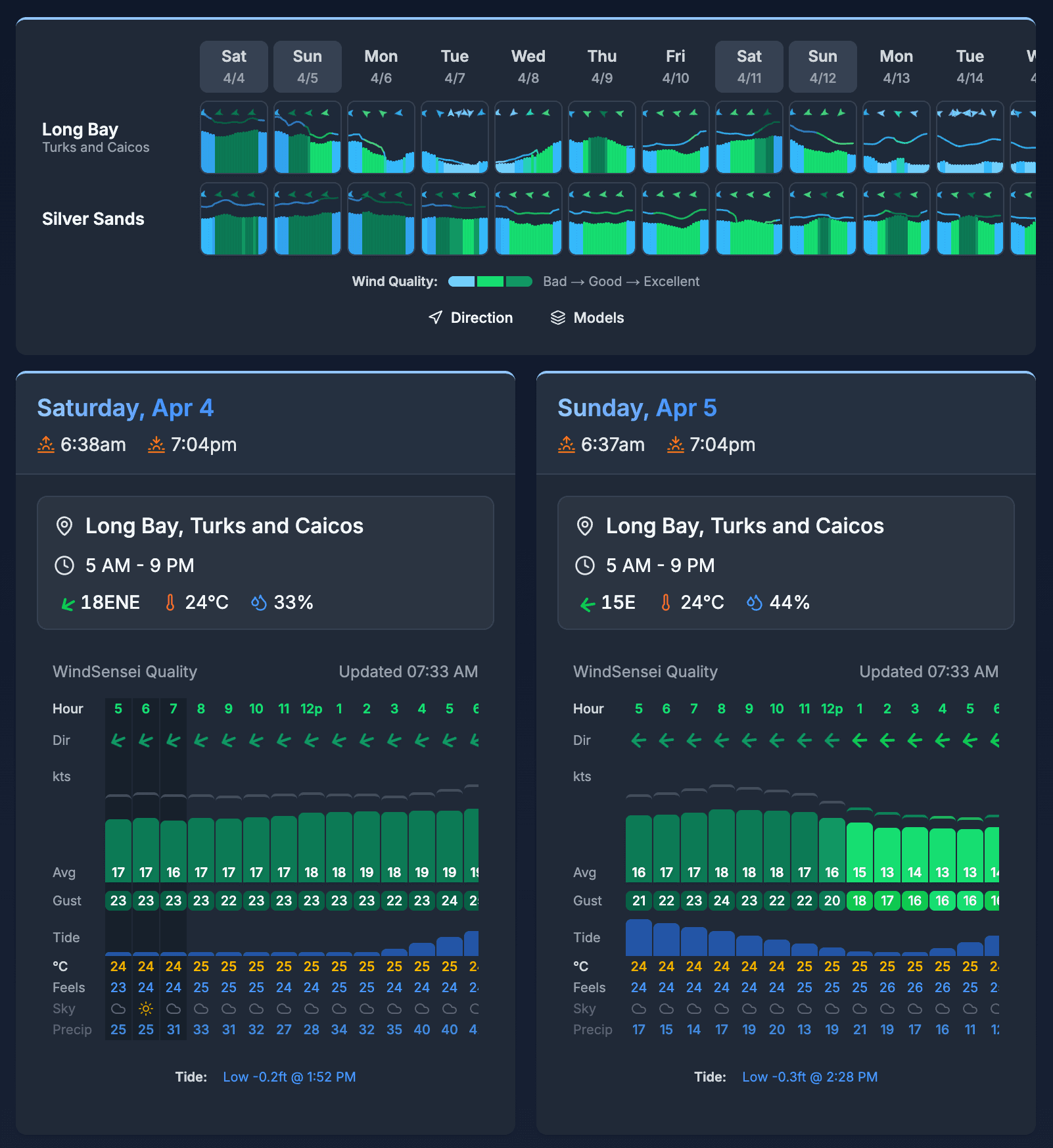The width and height of the screenshot is (1053, 1148).
Task: Click the sun icon in Saturday's Sky row
Action: tap(146, 1008)
